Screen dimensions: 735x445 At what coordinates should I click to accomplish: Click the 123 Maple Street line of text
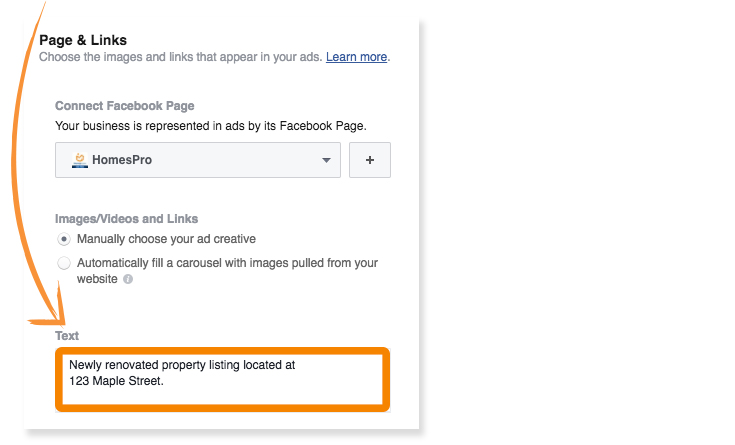point(116,381)
